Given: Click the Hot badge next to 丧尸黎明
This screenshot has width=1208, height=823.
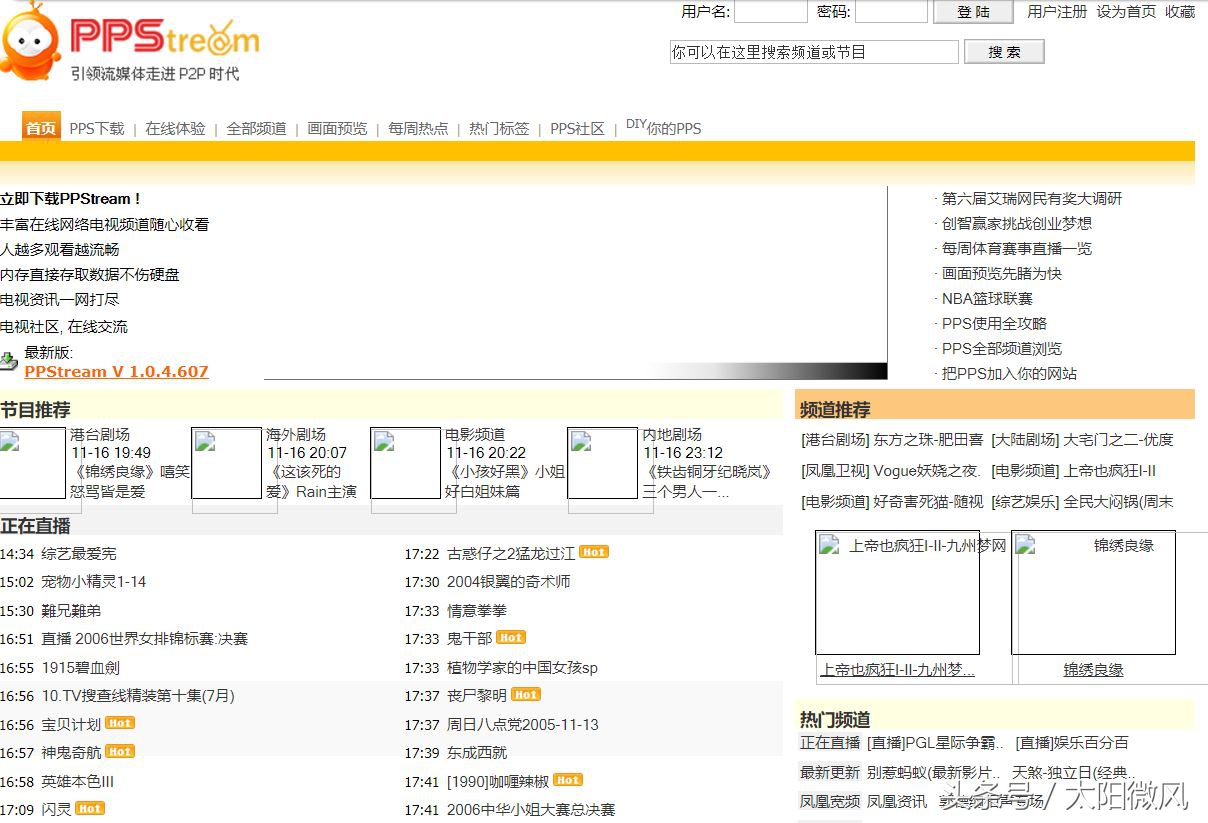Looking at the screenshot, I should pyautogui.click(x=525, y=694).
